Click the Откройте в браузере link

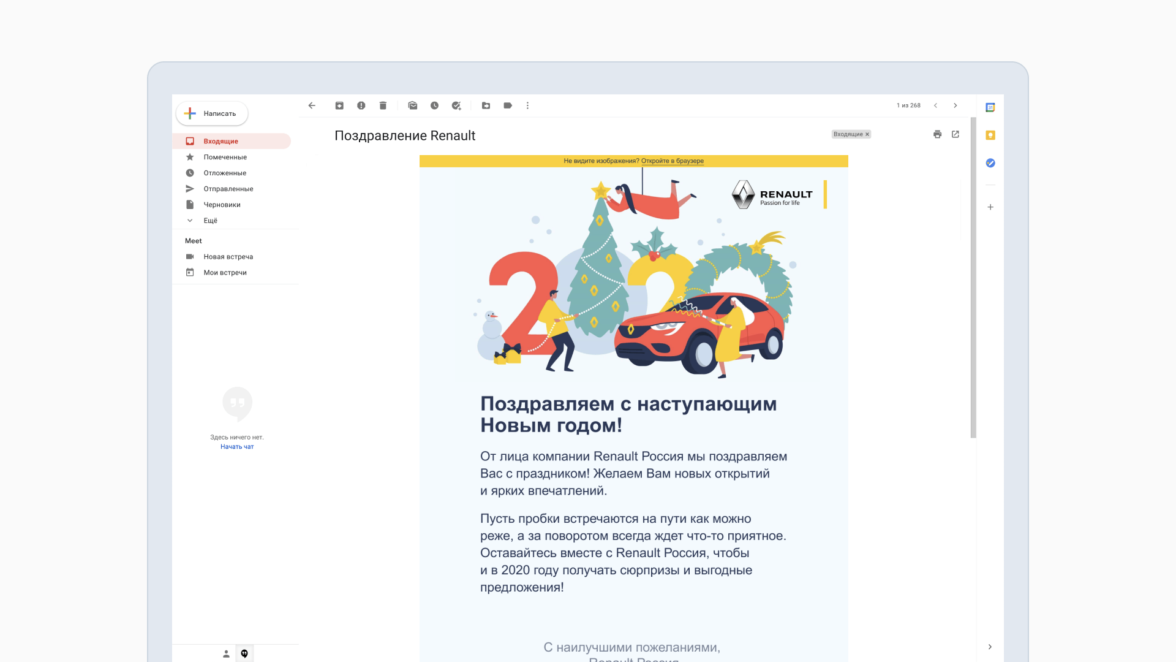[672, 161]
